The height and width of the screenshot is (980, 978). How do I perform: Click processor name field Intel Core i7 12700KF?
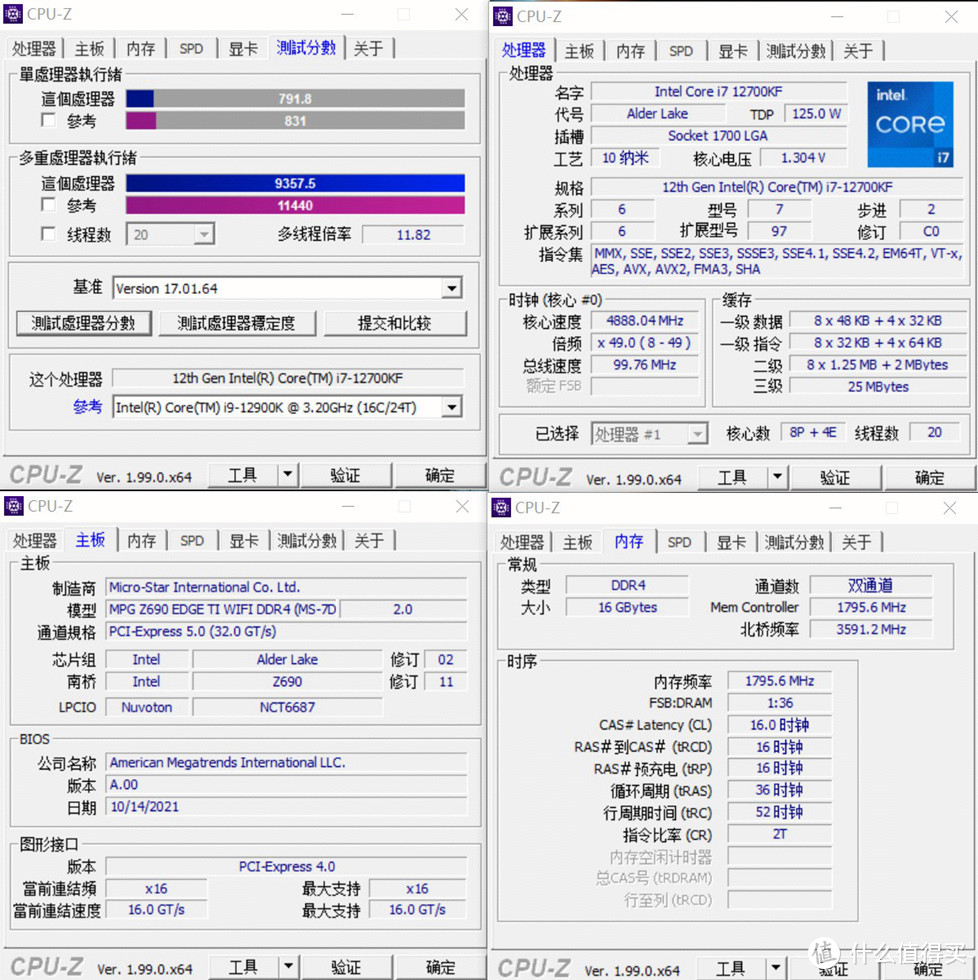click(x=719, y=91)
